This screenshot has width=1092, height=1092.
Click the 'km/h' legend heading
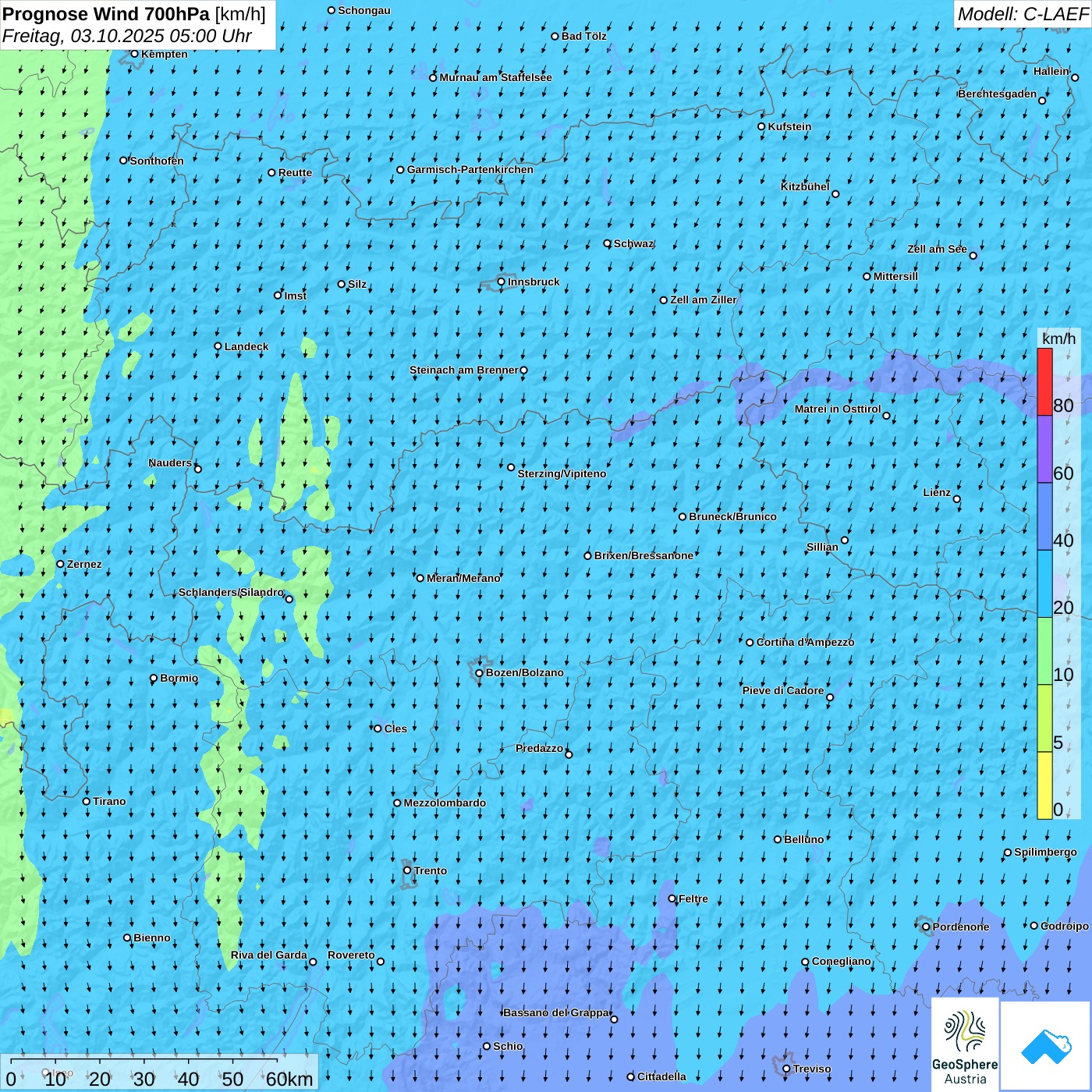pos(1058,339)
